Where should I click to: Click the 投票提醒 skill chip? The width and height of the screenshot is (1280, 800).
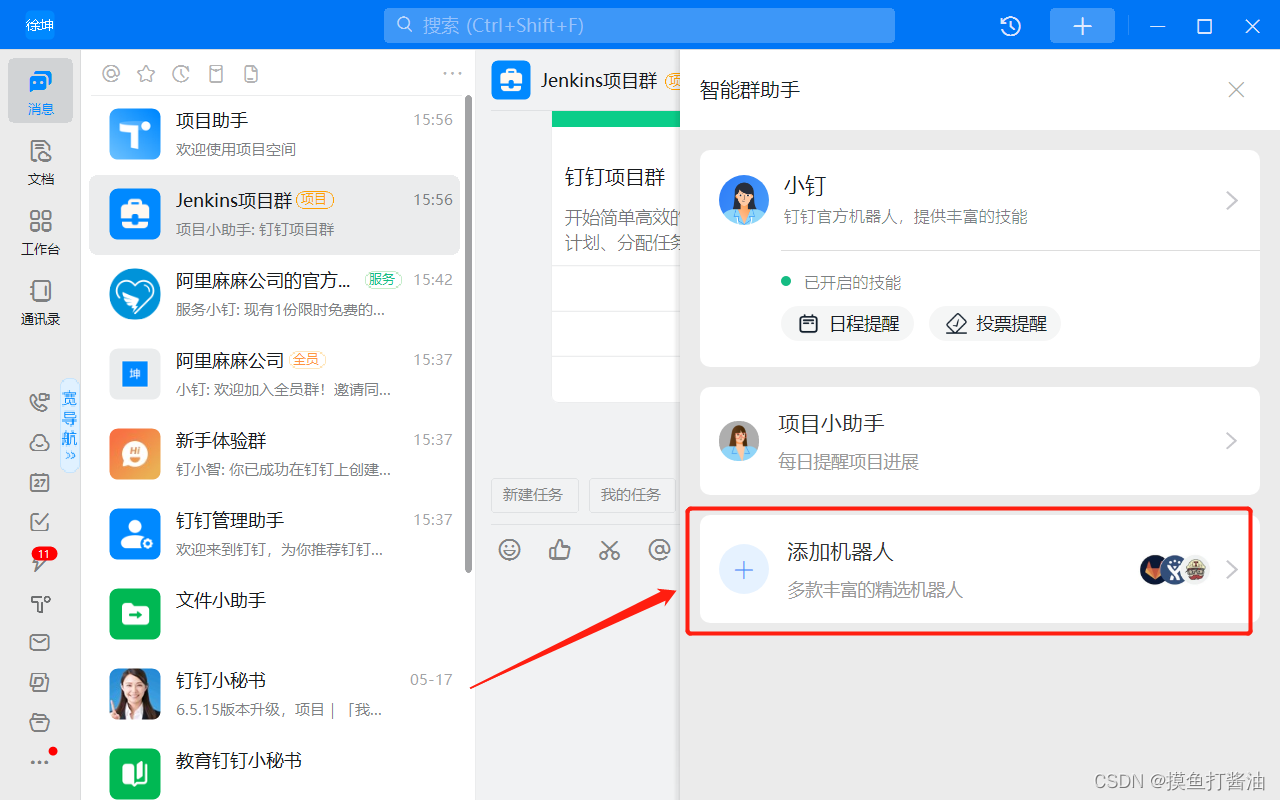click(995, 324)
